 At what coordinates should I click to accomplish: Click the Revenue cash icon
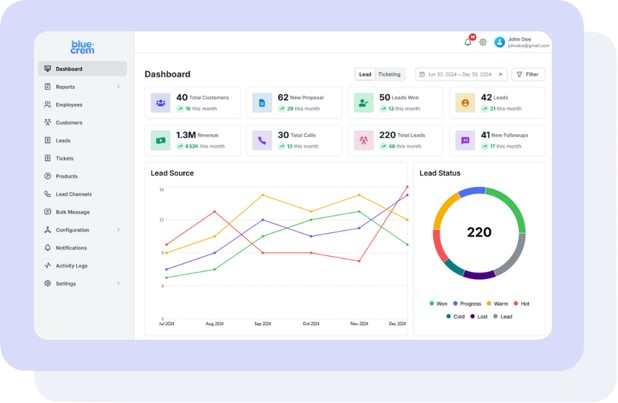pyautogui.click(x=160, y=140)
